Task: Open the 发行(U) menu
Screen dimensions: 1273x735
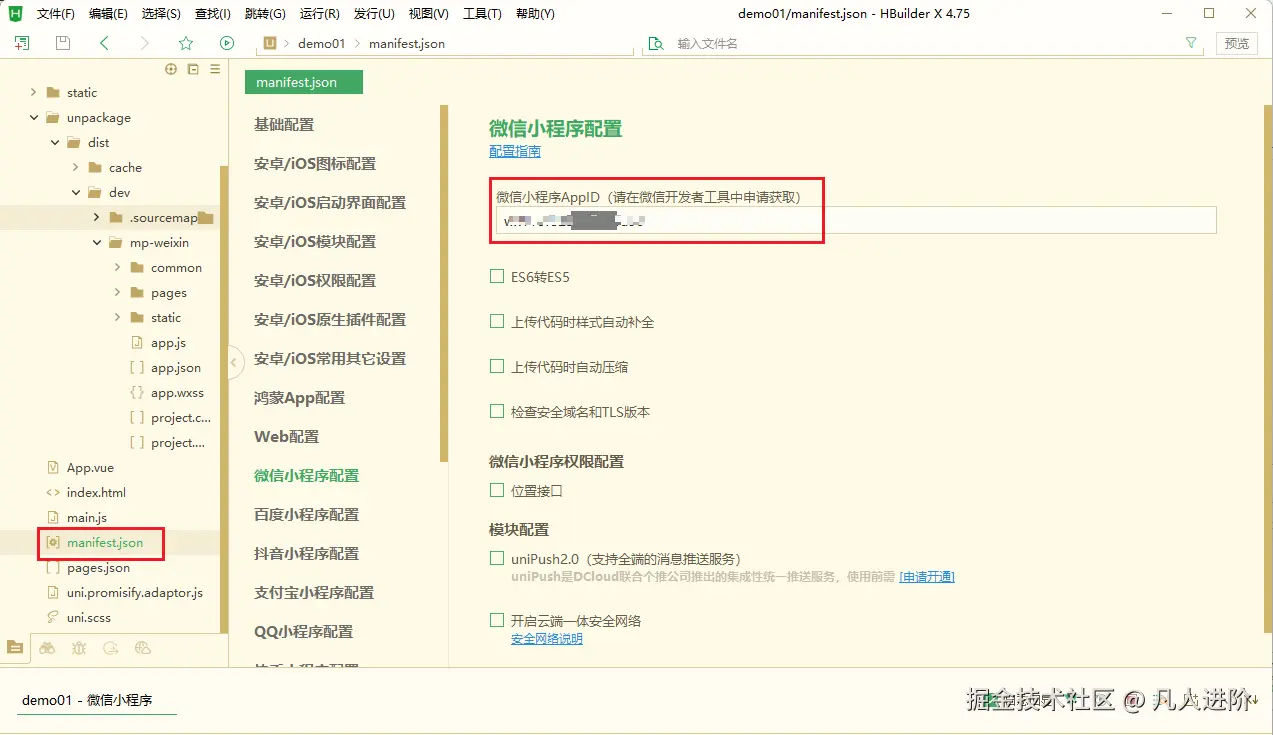Action: [374, 14]
